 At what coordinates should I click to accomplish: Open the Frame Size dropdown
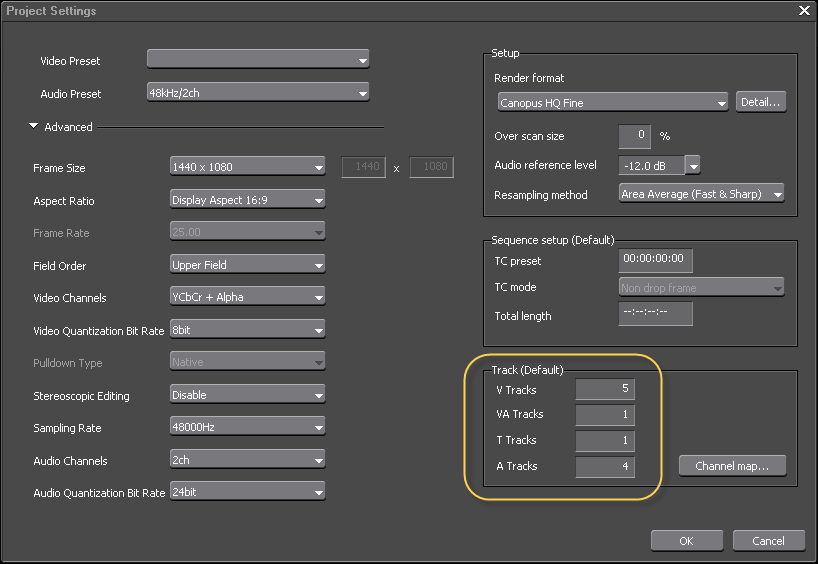[248, 167]
